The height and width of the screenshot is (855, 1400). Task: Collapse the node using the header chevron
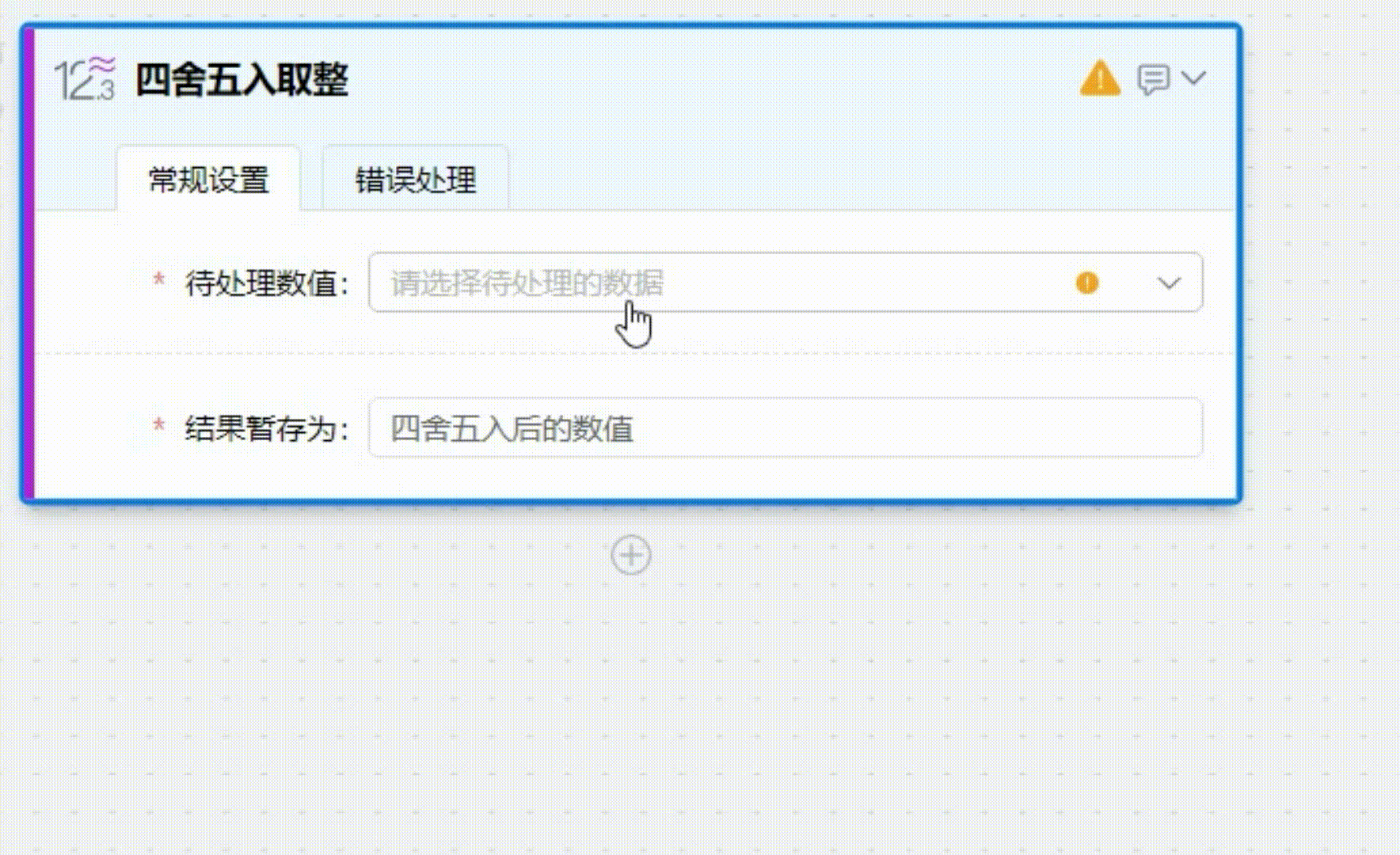(1193, 78)
